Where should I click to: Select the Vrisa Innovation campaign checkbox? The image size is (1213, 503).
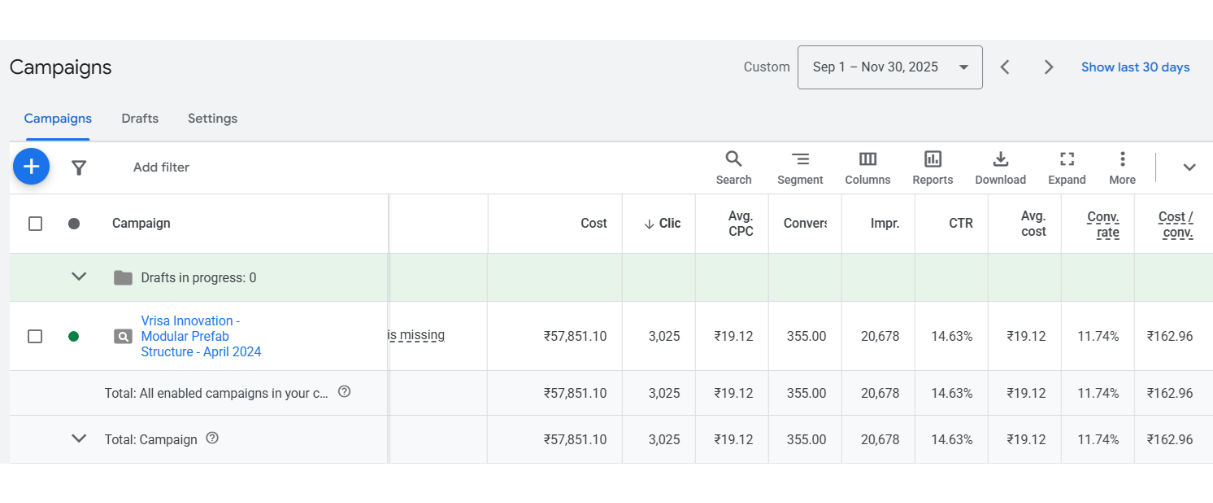[x=35, y=336]
